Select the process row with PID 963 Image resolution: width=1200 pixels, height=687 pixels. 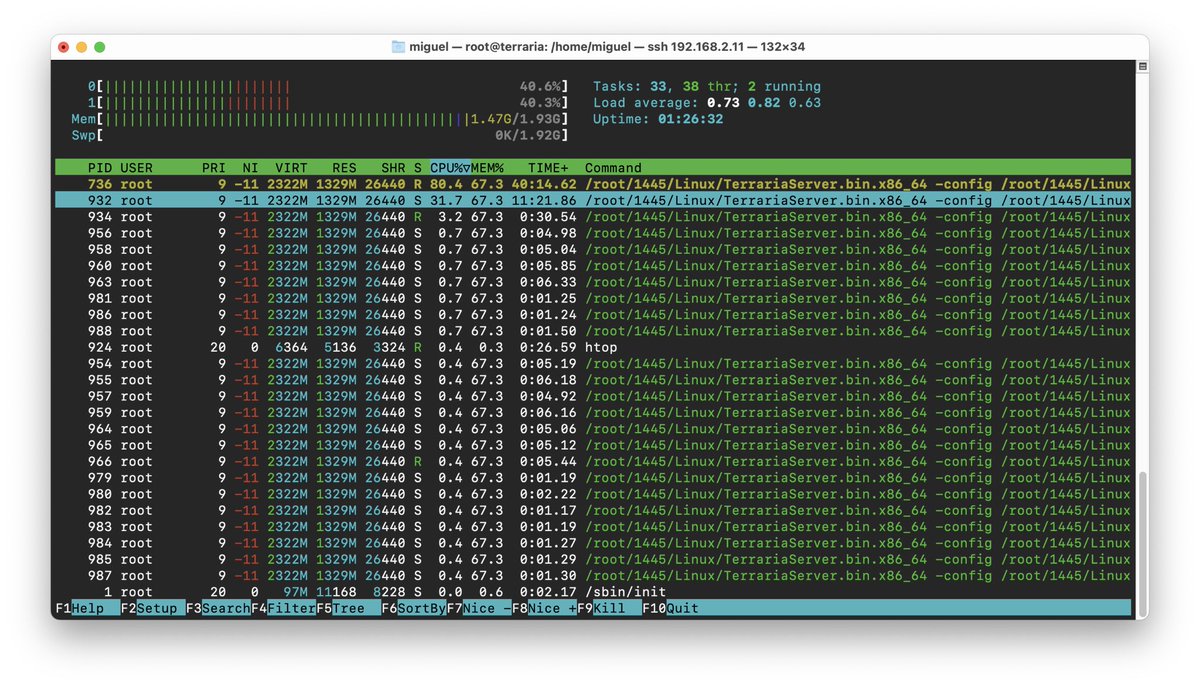(593, 282)
